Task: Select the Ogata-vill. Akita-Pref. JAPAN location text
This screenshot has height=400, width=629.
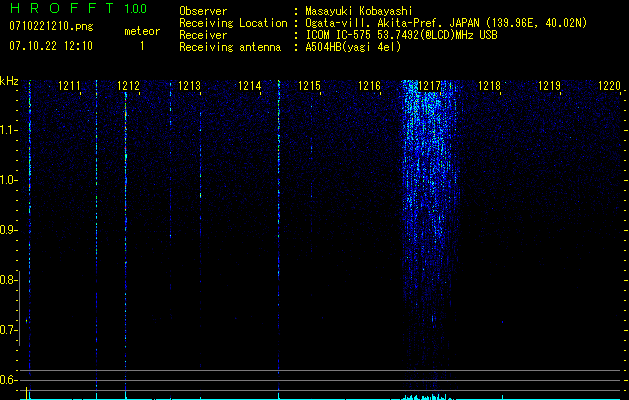Action: pos(446,23)
